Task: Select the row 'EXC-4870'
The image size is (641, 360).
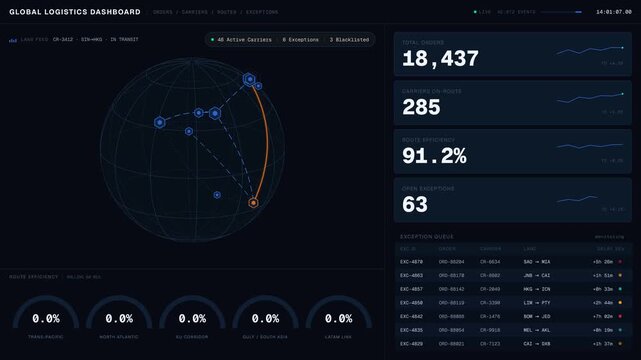Action: [x=513, y=262]
